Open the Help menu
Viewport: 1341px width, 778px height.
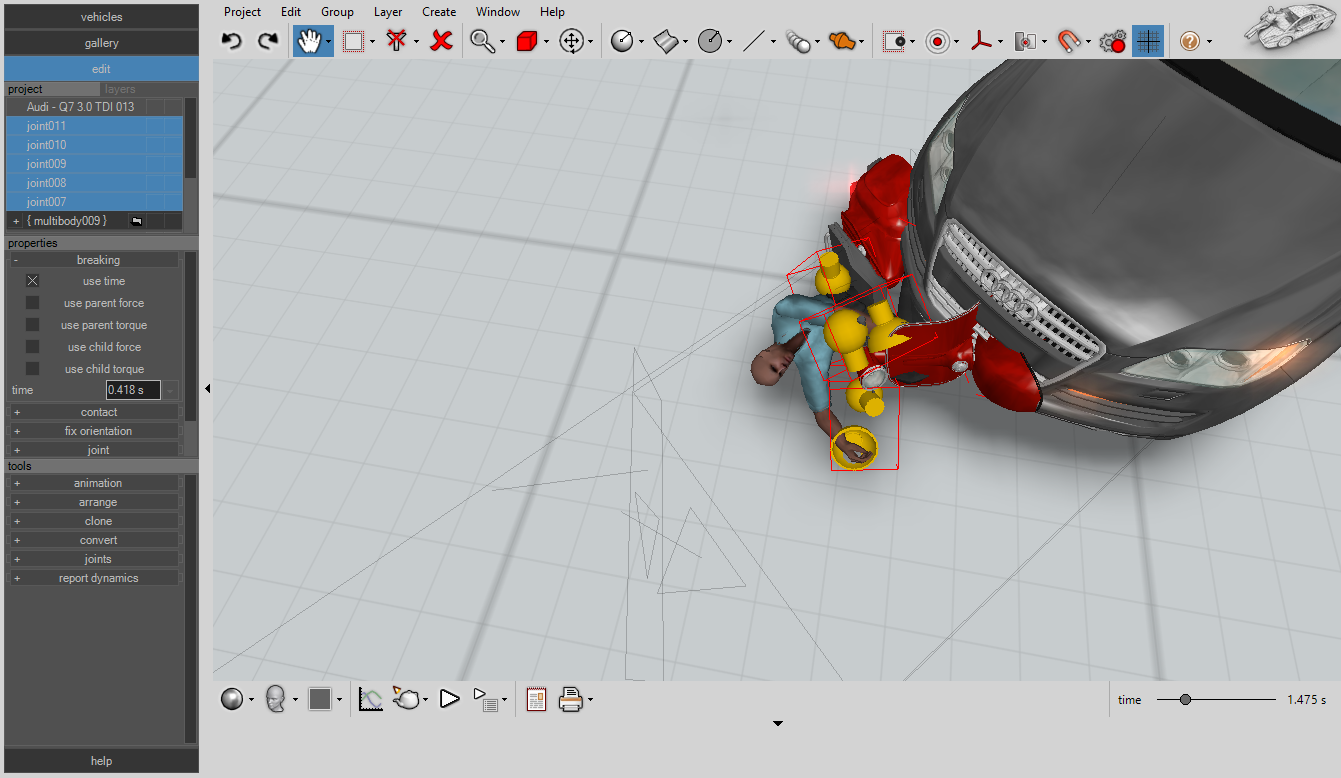pyautogui.click(x=552, y=12)
